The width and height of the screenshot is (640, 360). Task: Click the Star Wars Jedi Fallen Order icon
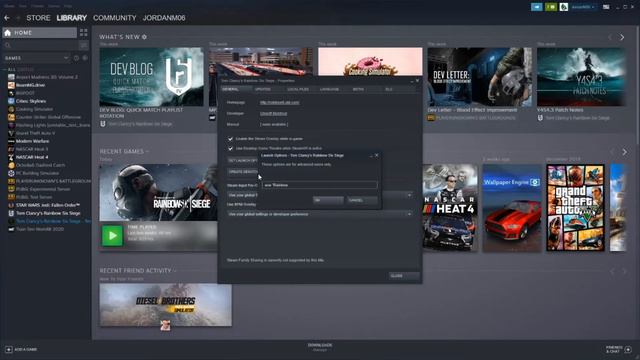(x=11, y=205)
